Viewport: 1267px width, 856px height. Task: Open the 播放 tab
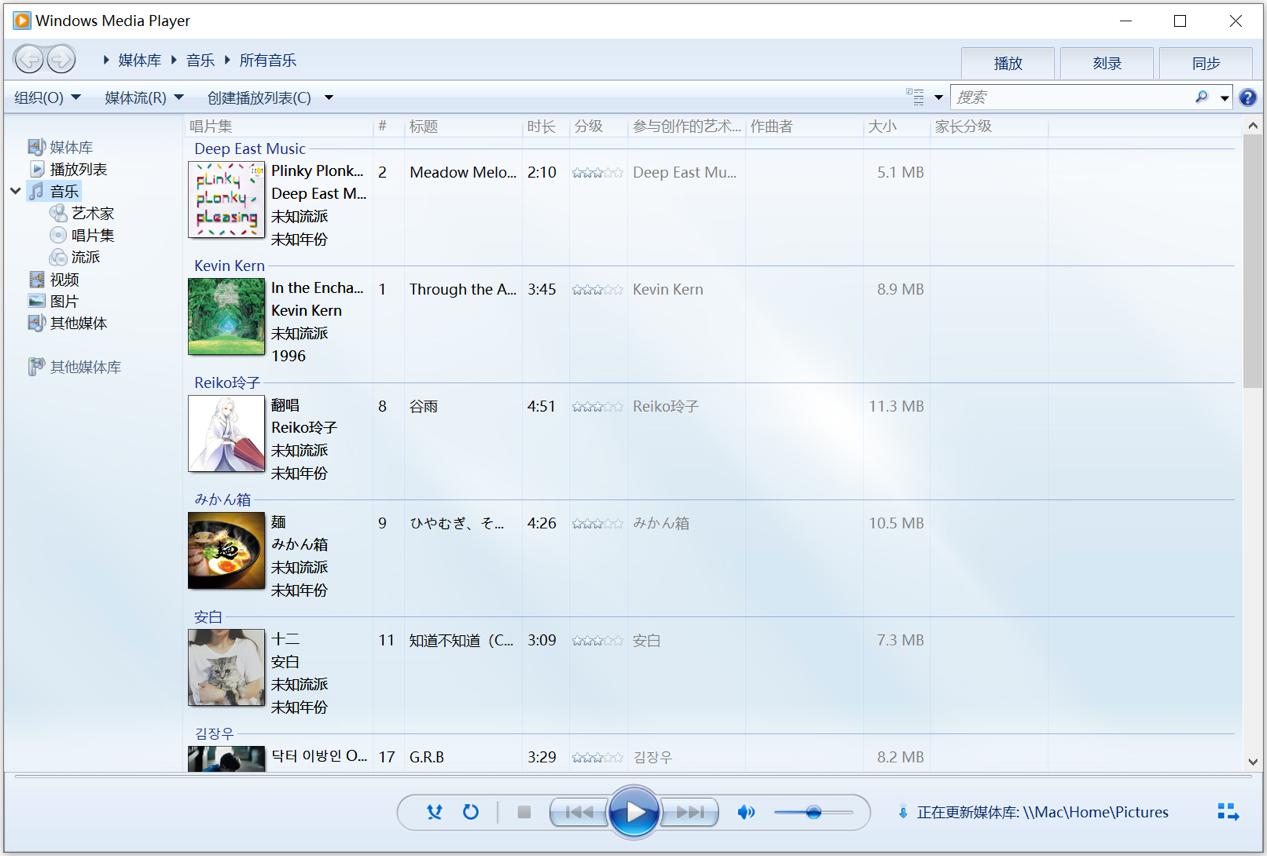(x=1008, y=63)
